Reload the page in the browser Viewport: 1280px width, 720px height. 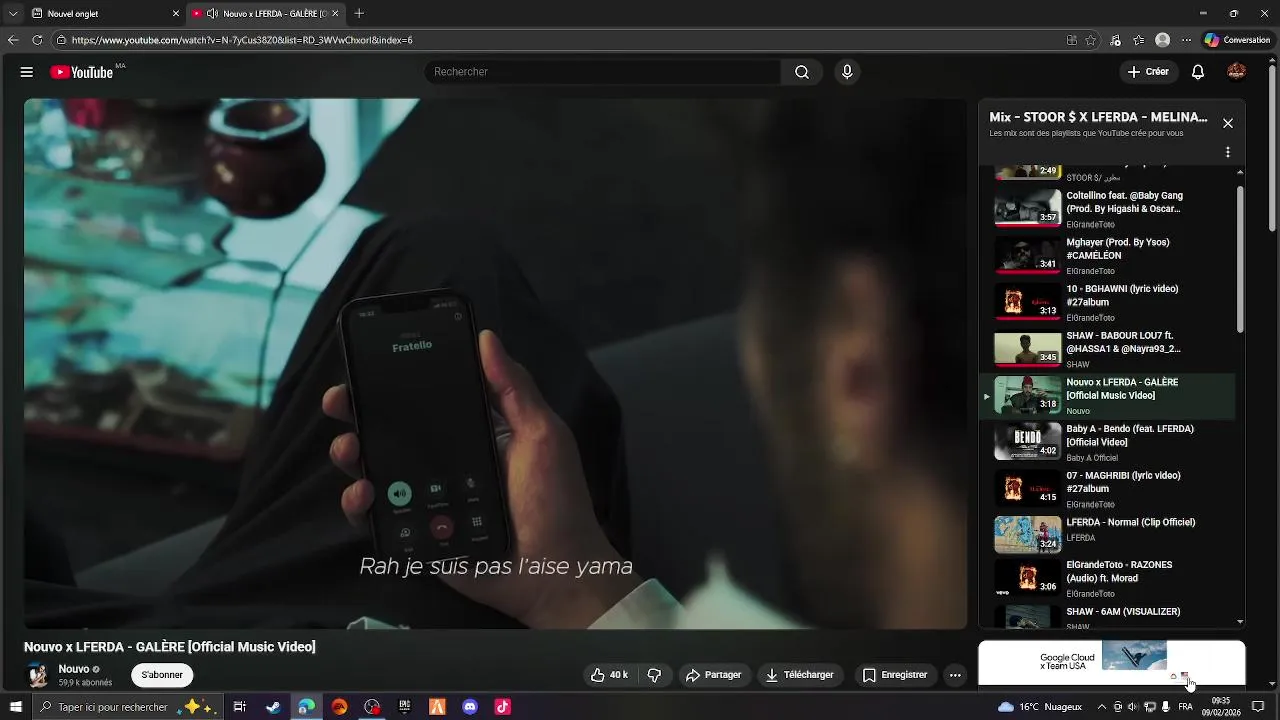pyautogui.click(x=37, y=40)
